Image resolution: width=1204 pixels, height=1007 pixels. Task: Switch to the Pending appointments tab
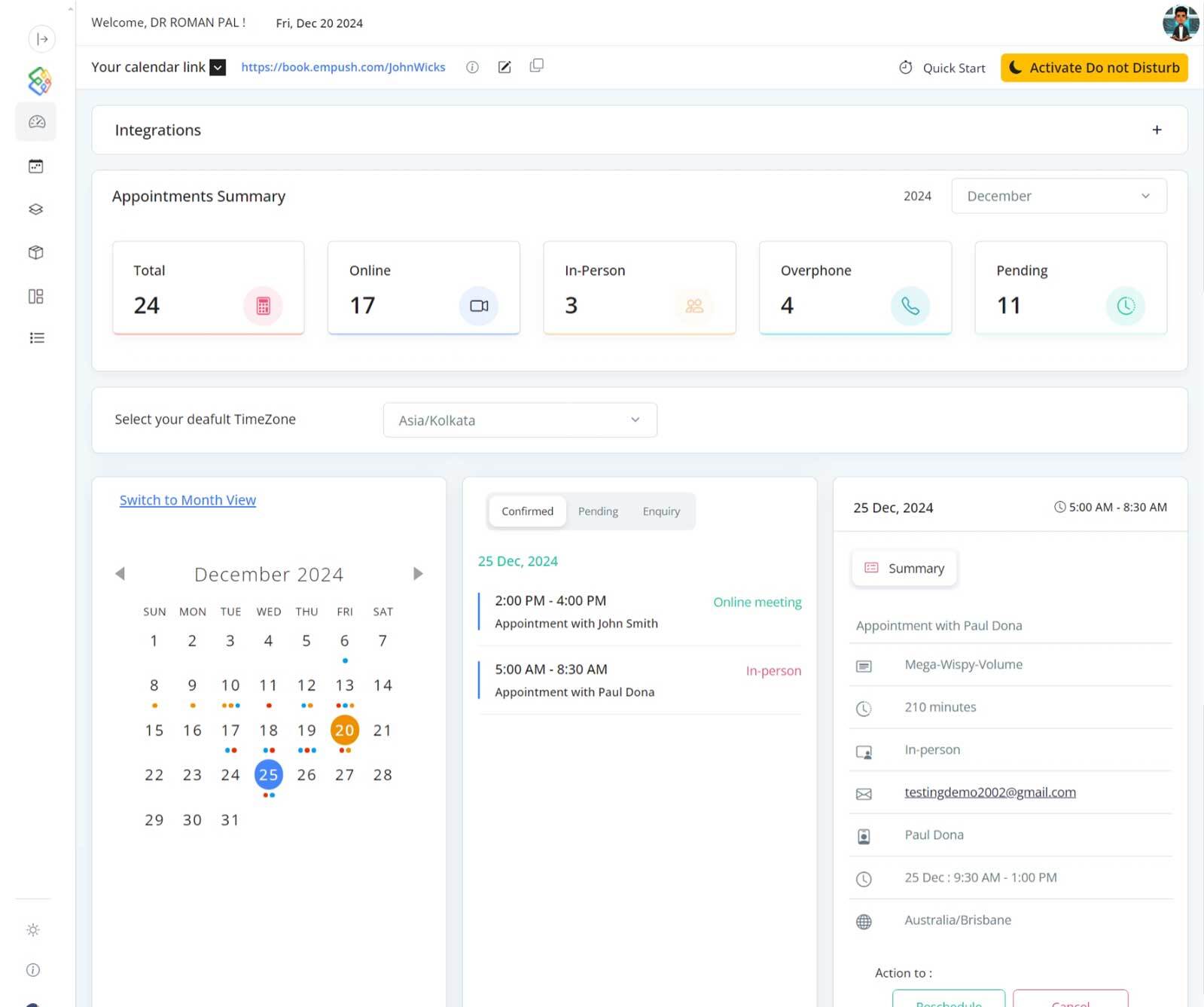click(598, 511)
